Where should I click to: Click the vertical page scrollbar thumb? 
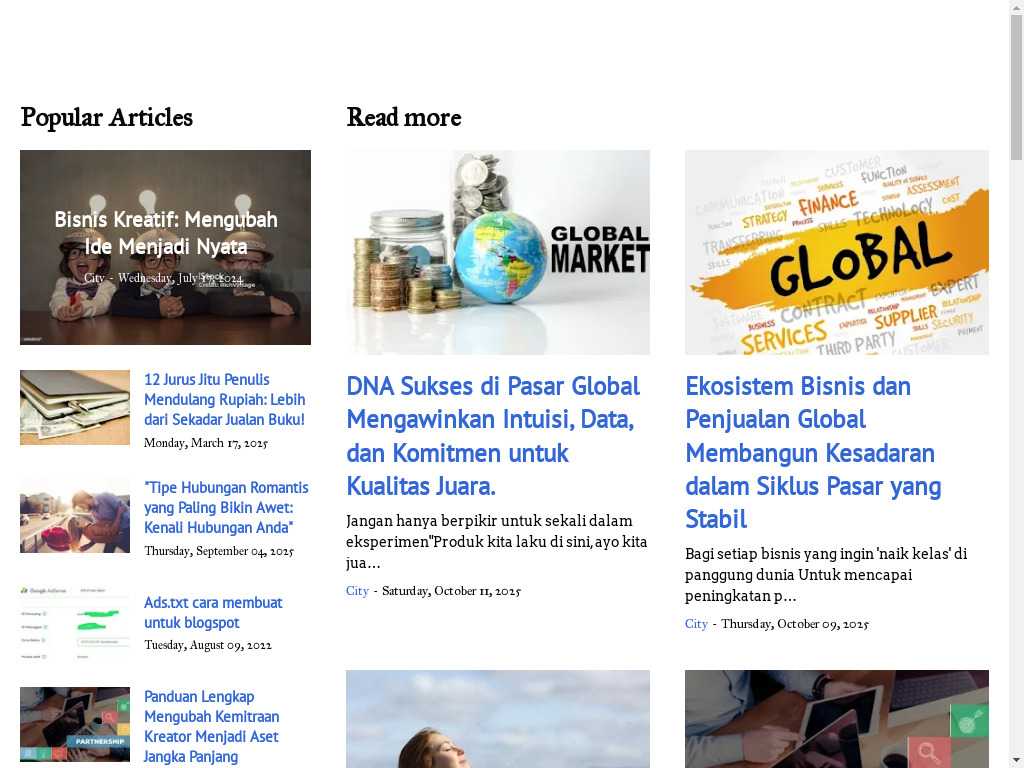pyautogui.click(x=1017, y=86)
